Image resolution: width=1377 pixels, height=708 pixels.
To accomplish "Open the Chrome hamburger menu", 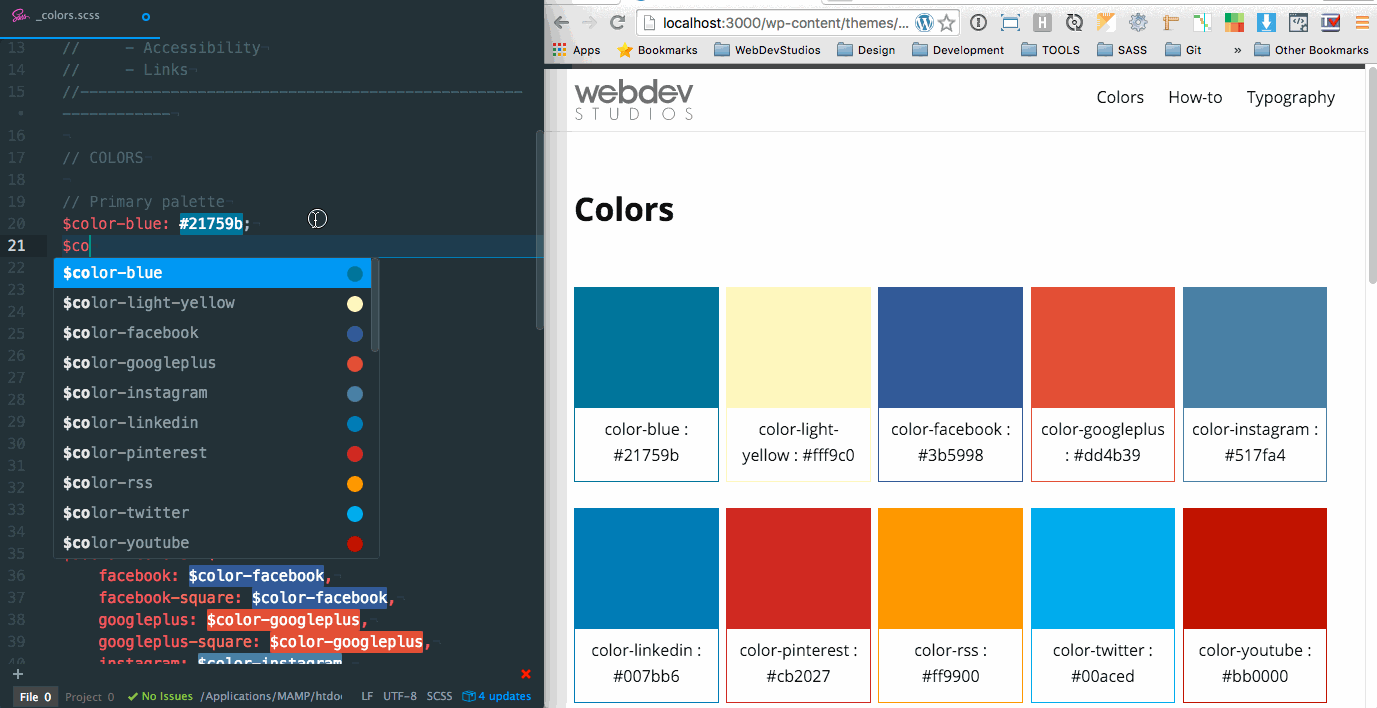I will click(1362, 22).
